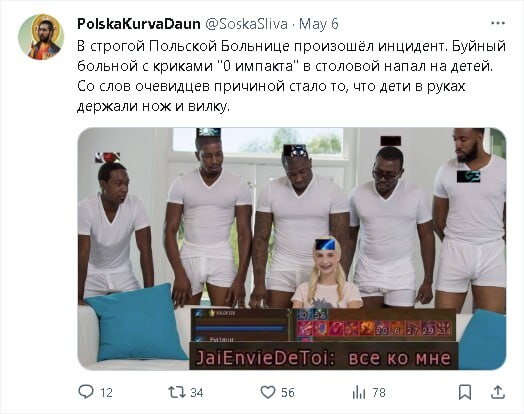Open the three-dot more options menu

click(x=498, y=23)
